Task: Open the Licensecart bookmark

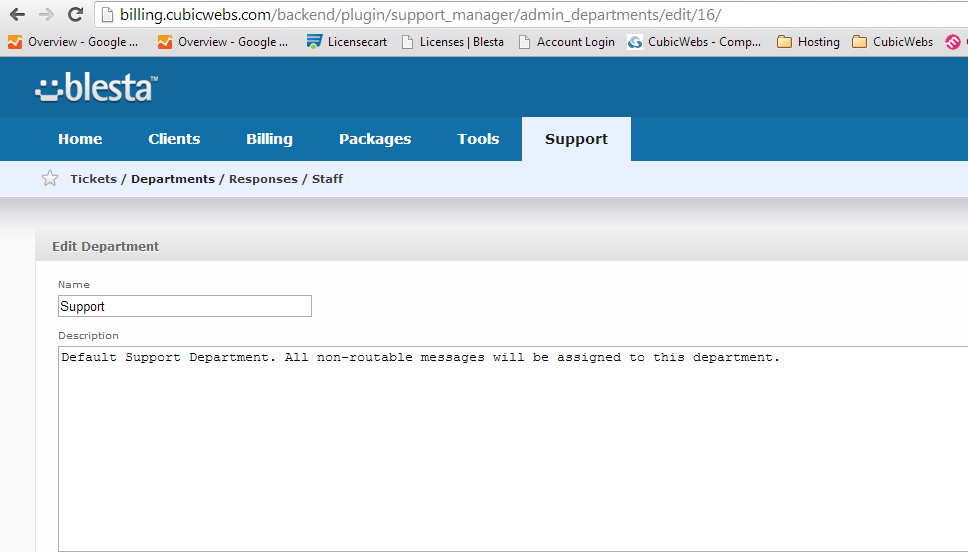Action: 347,42
